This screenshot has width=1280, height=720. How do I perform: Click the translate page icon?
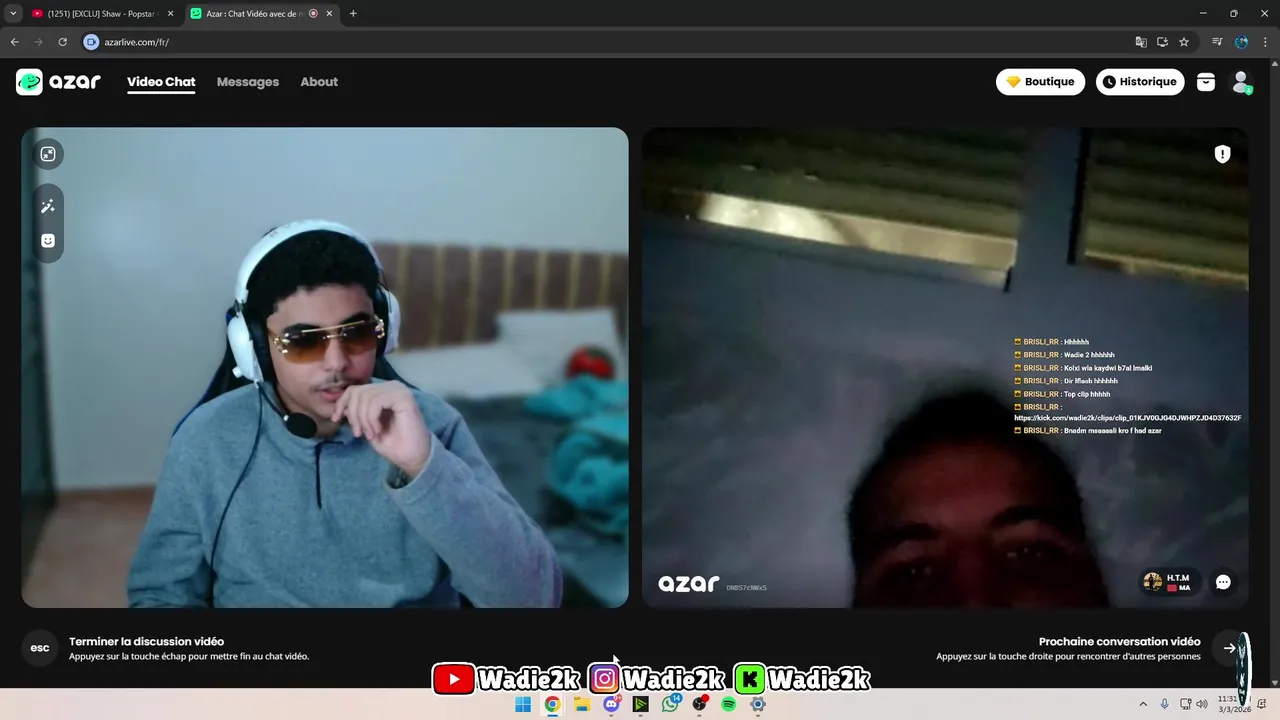(x=1141, y=42)
